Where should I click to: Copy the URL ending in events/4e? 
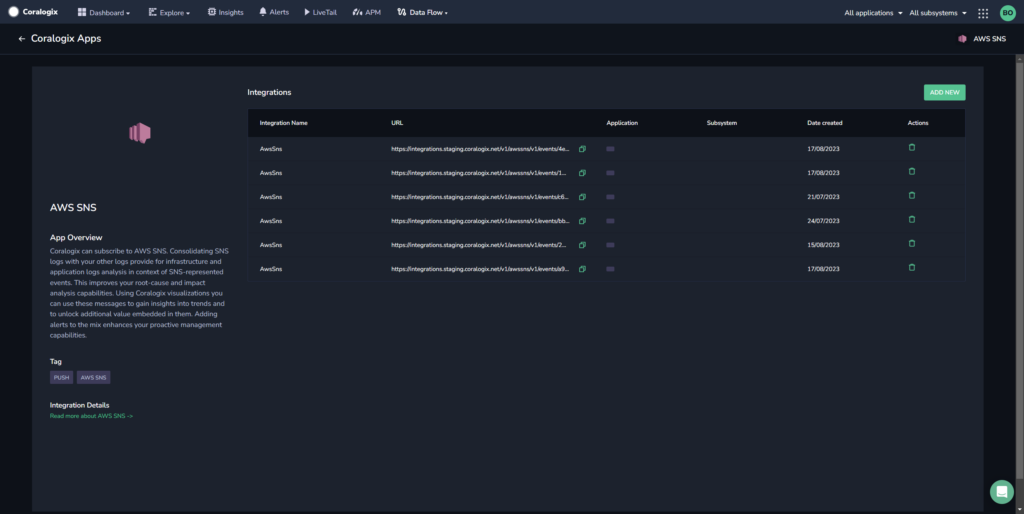[582, 149]
